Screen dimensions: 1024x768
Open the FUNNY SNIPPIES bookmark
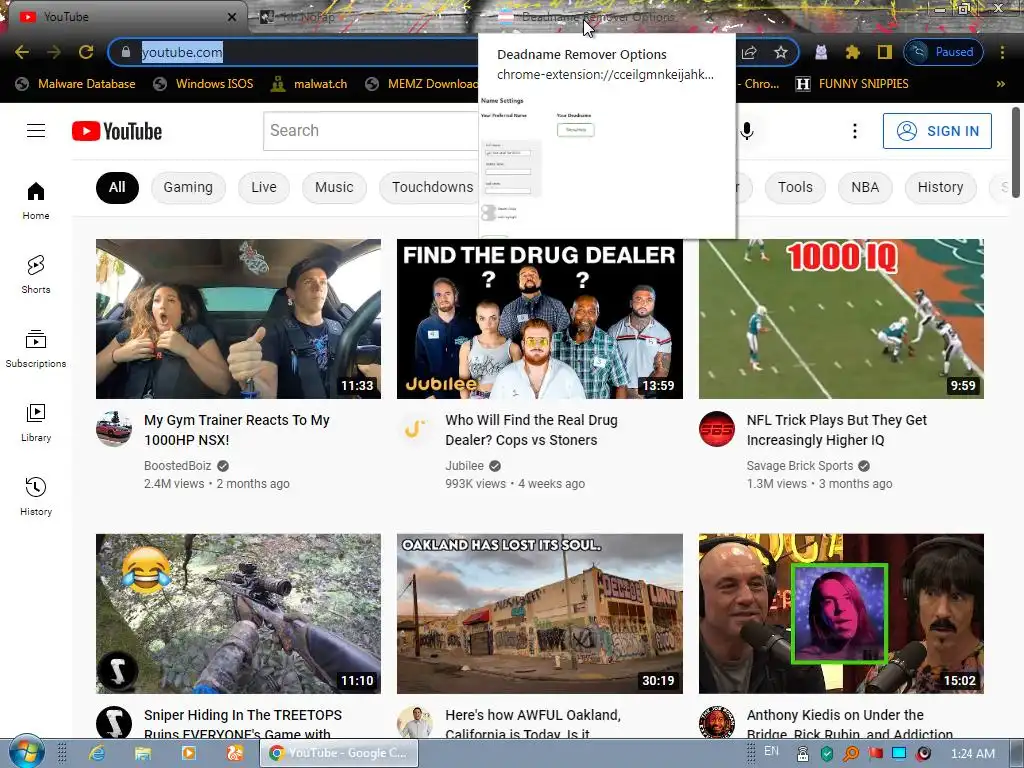pos(852,84)
